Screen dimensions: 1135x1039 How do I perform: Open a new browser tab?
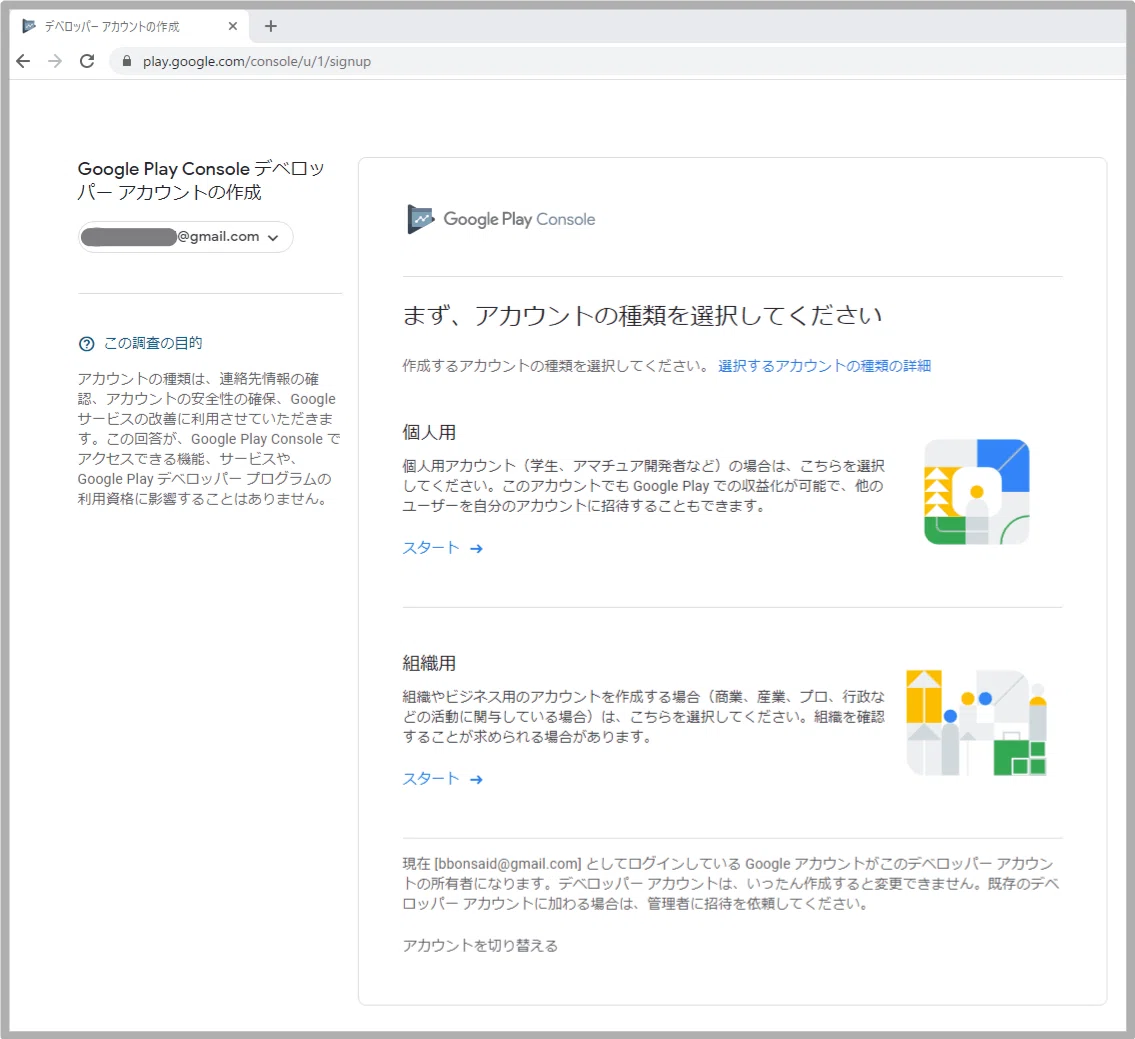(x=271, y=27)
